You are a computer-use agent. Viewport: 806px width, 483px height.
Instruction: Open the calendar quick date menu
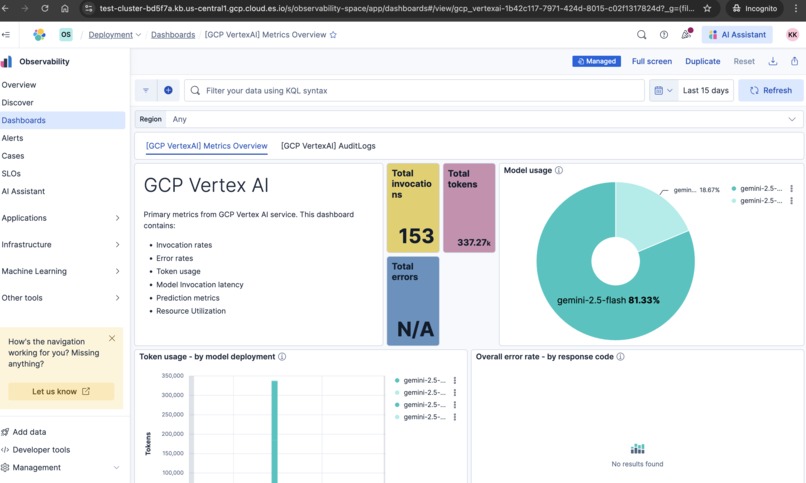point(663,90)
